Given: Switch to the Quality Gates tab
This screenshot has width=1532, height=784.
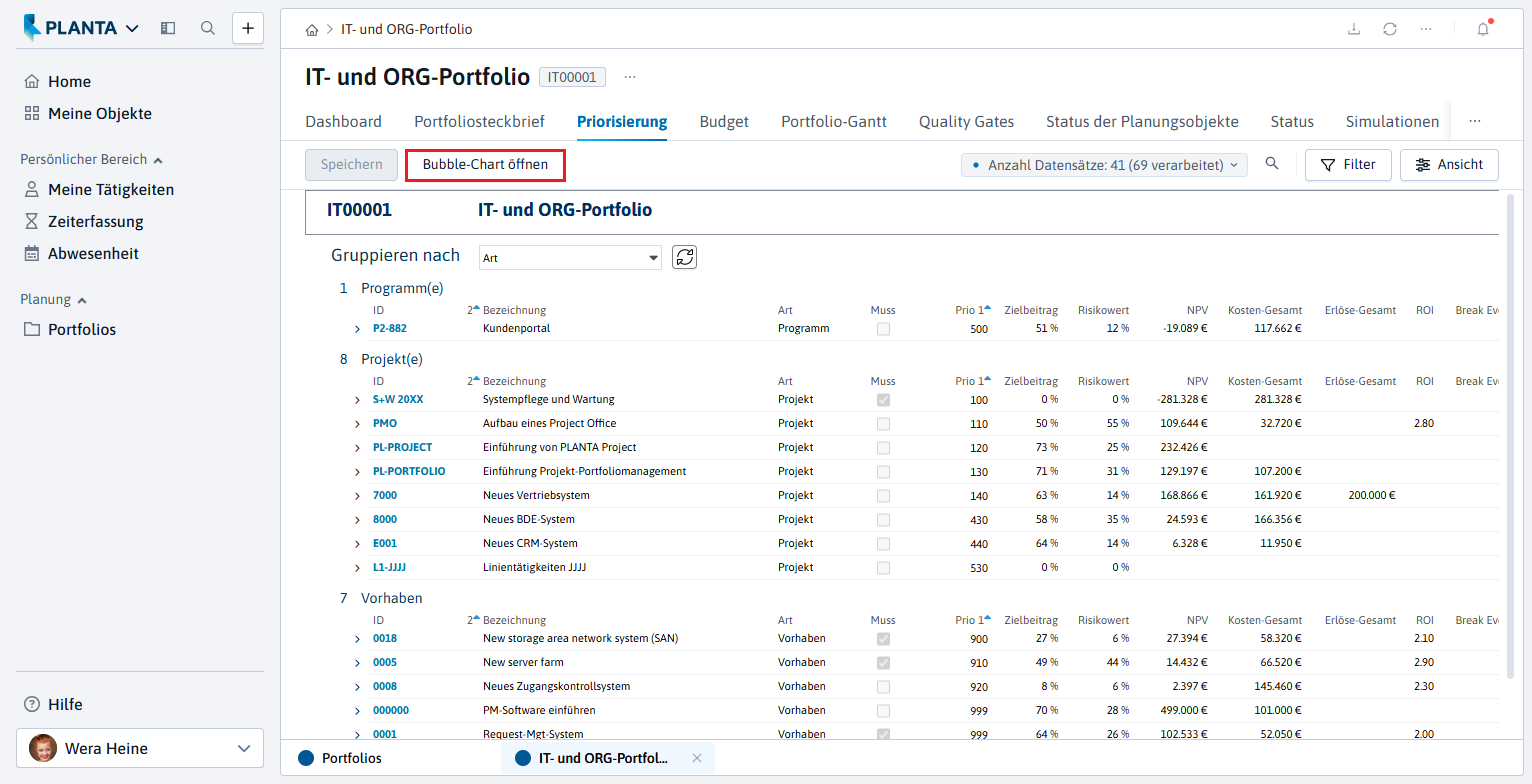Looking at the screenshot, I should tap(966, 122).
